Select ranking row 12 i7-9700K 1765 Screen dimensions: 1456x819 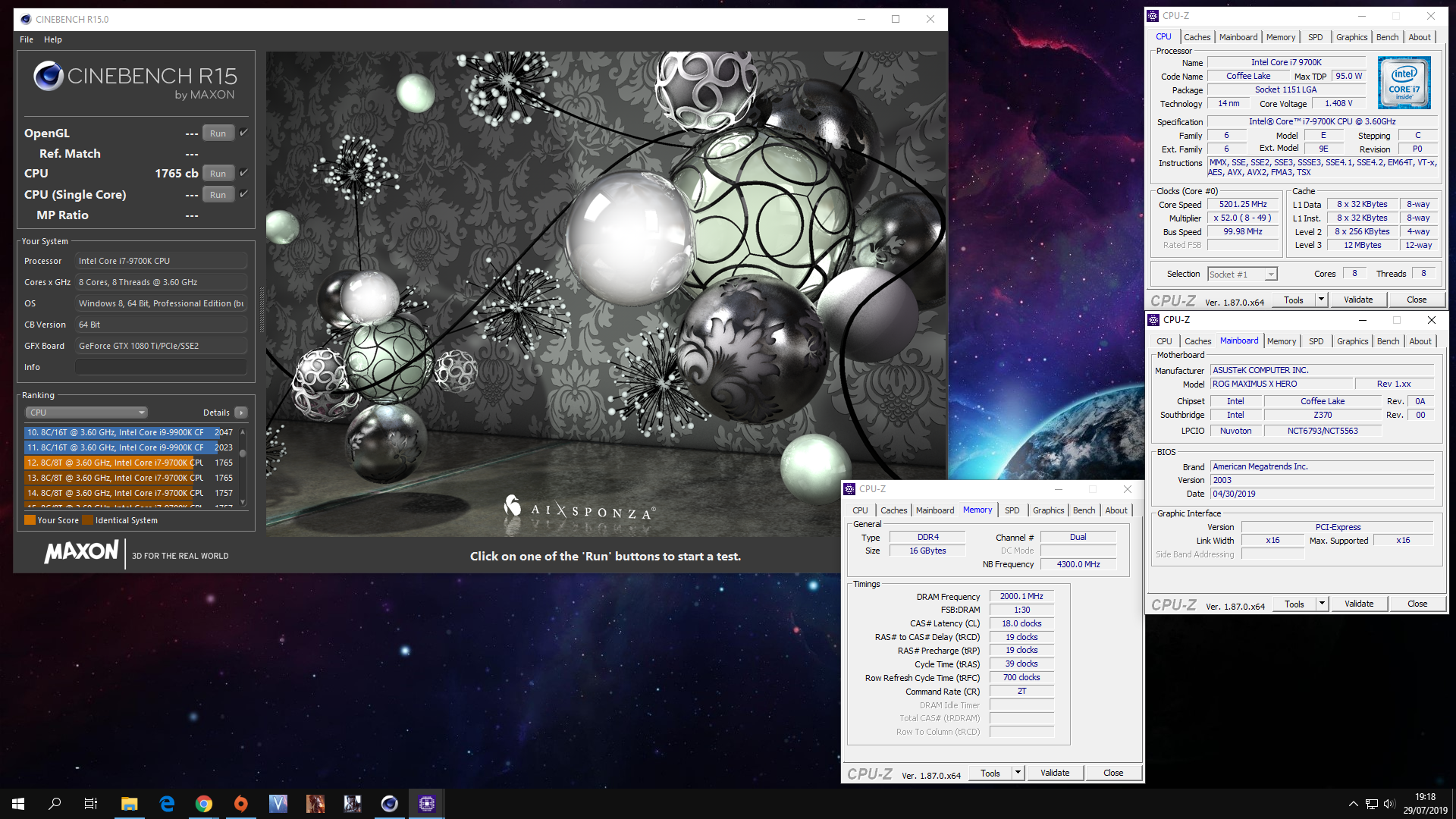click(130, 463)
